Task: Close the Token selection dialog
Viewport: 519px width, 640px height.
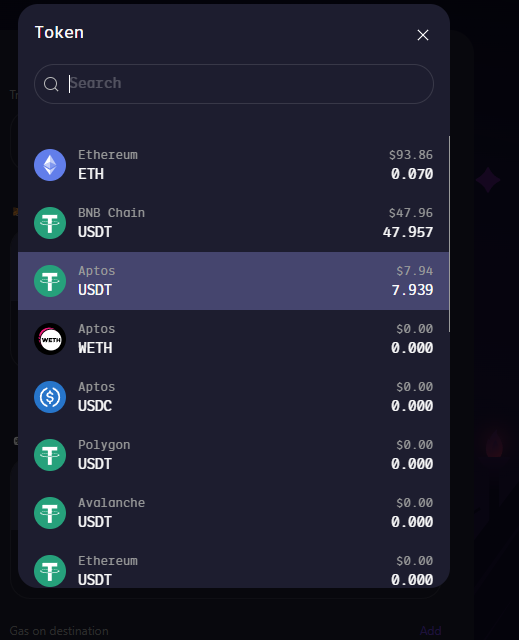Action: (x=423, y=35)
